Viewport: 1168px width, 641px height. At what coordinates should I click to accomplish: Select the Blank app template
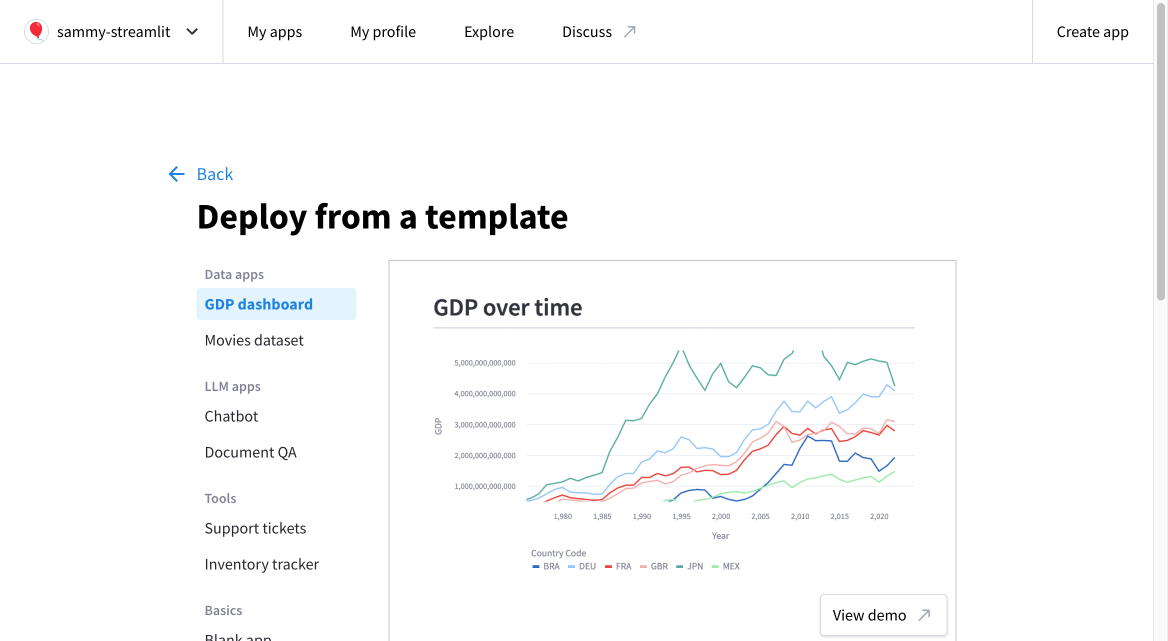pos(237,636)
